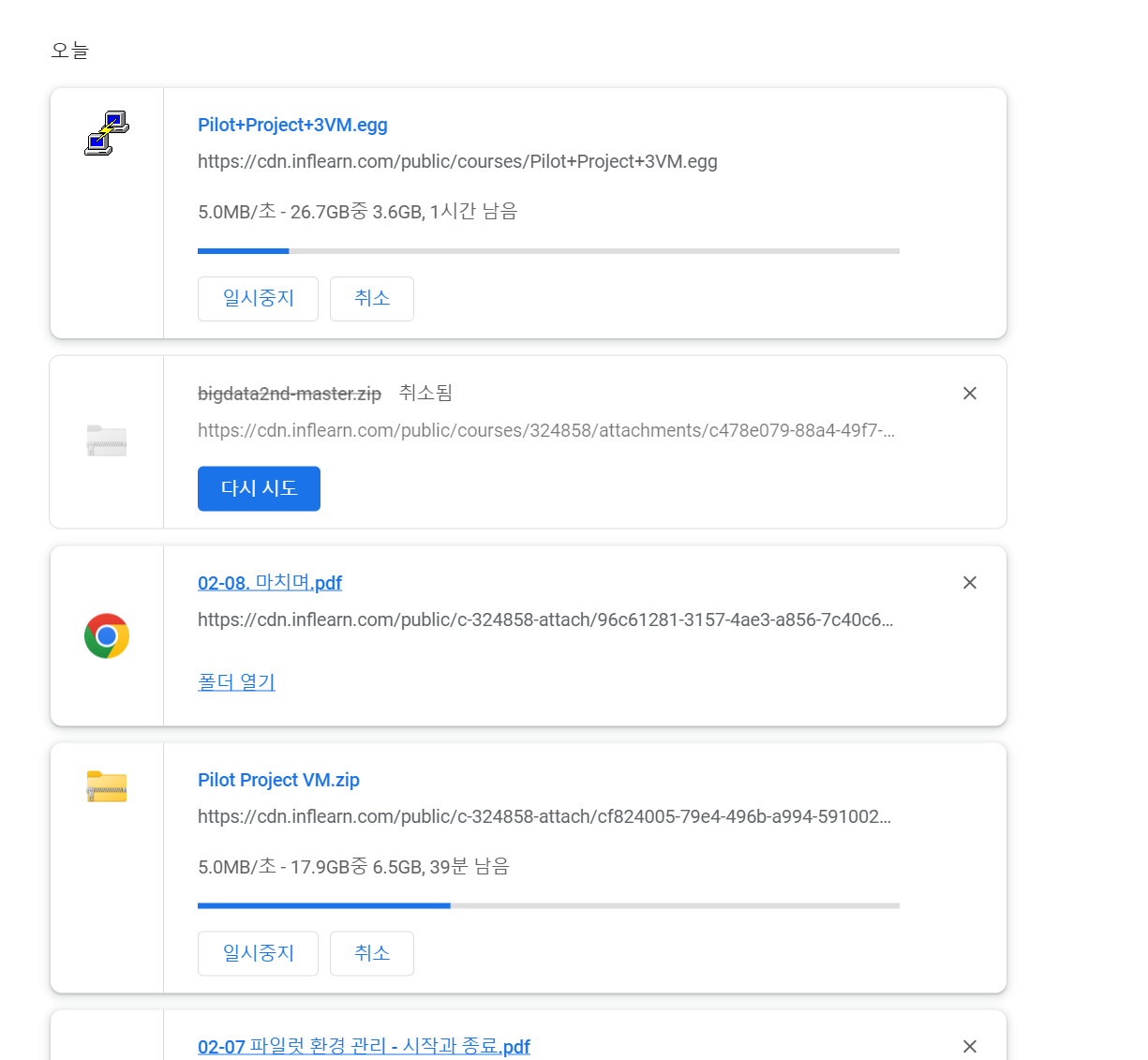Pause the Pilot Project VM.zip download

point(258,954)
